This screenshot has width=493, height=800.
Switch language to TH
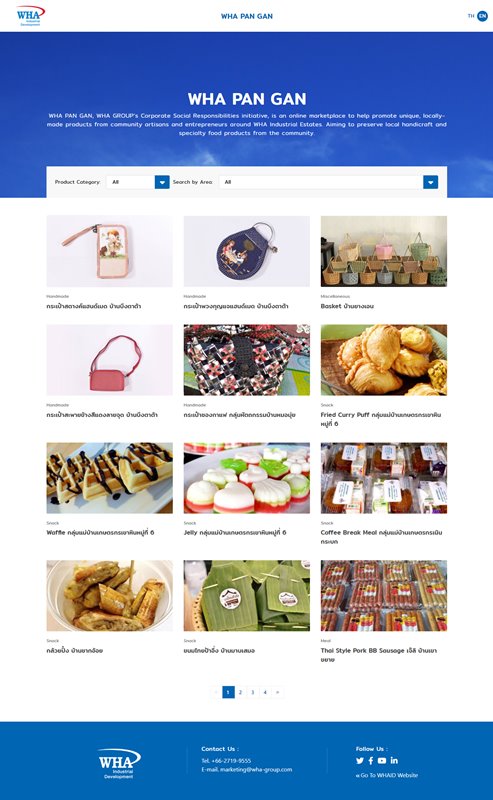coord(471,16)
